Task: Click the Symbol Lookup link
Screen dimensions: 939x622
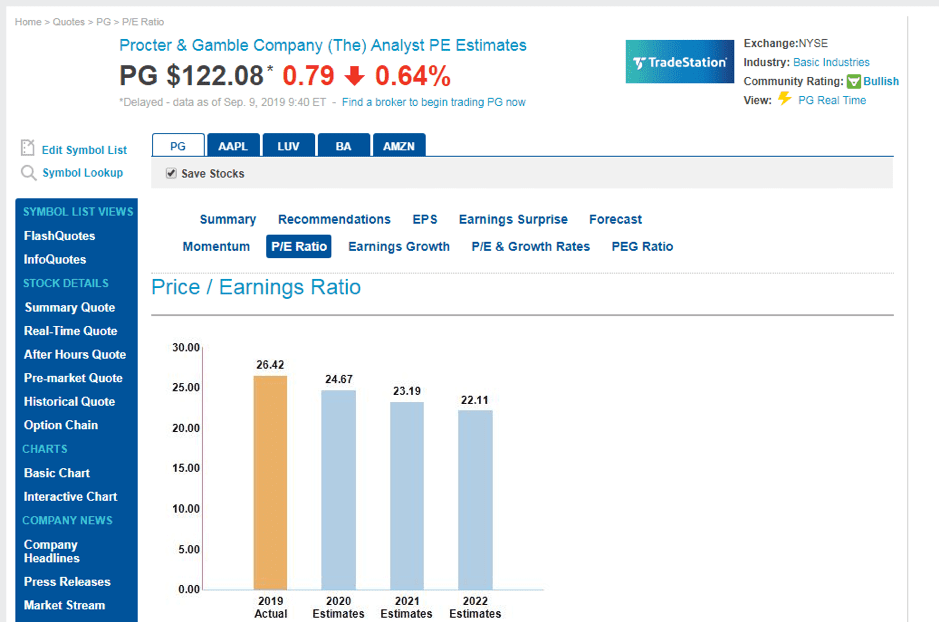Action: (x=83, y=173)
